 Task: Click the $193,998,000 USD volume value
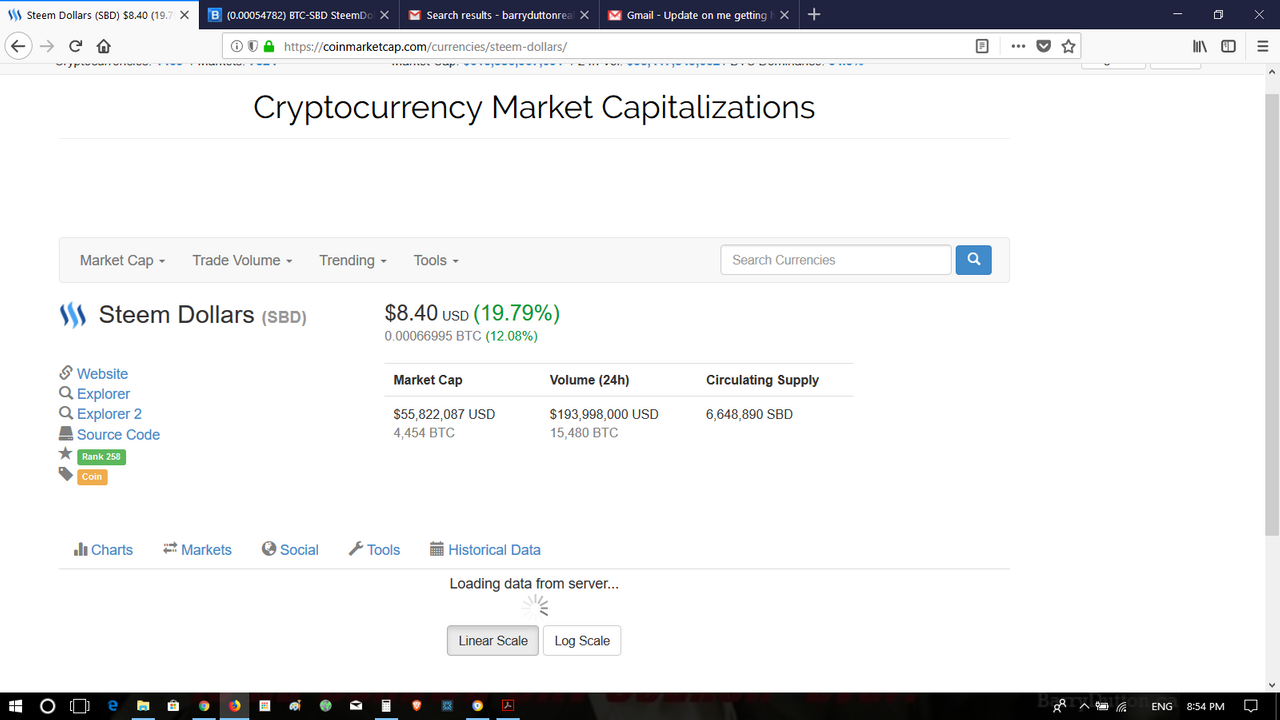point(604,414)
